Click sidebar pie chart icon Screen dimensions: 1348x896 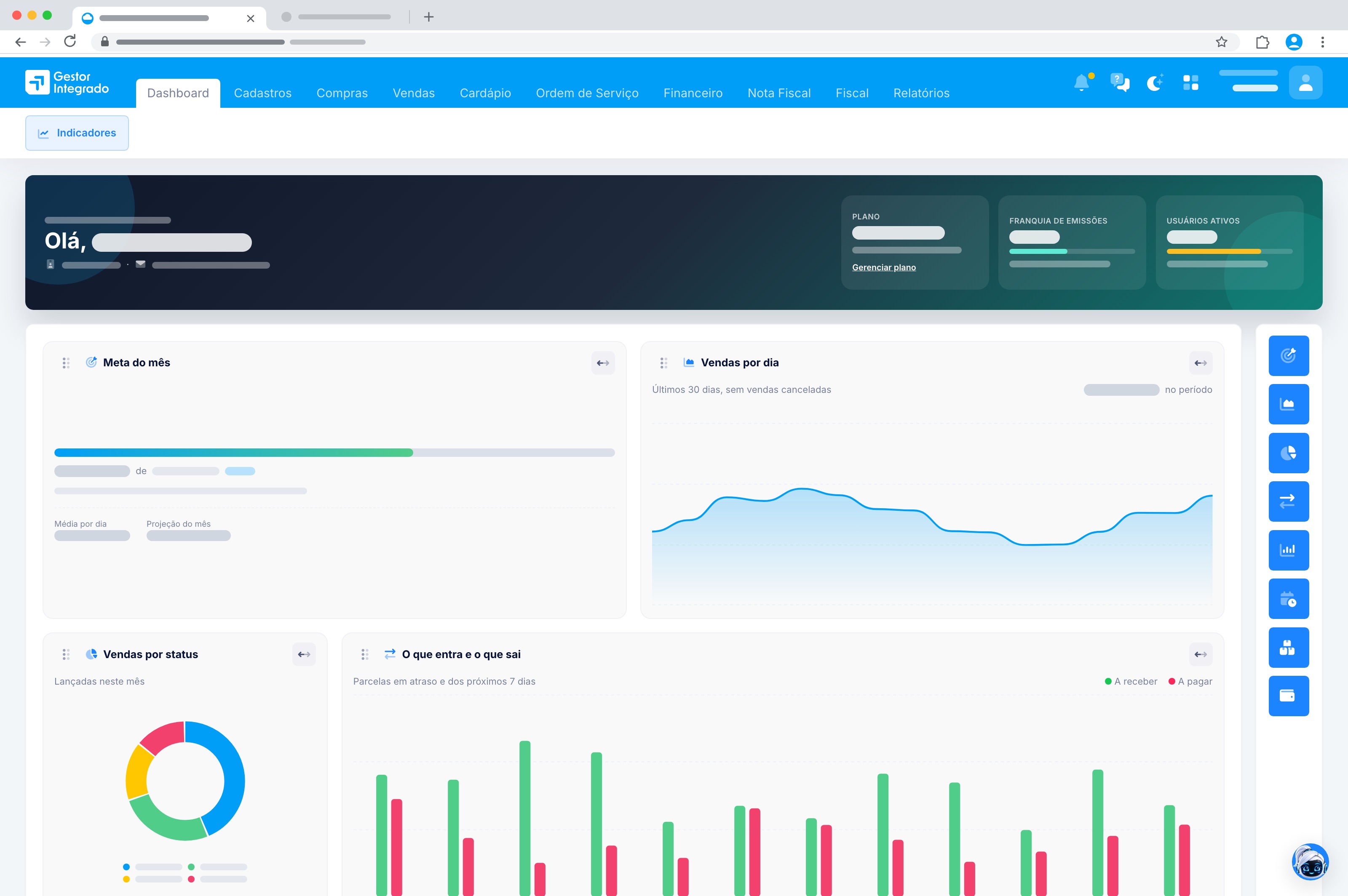pos(1288,453)
